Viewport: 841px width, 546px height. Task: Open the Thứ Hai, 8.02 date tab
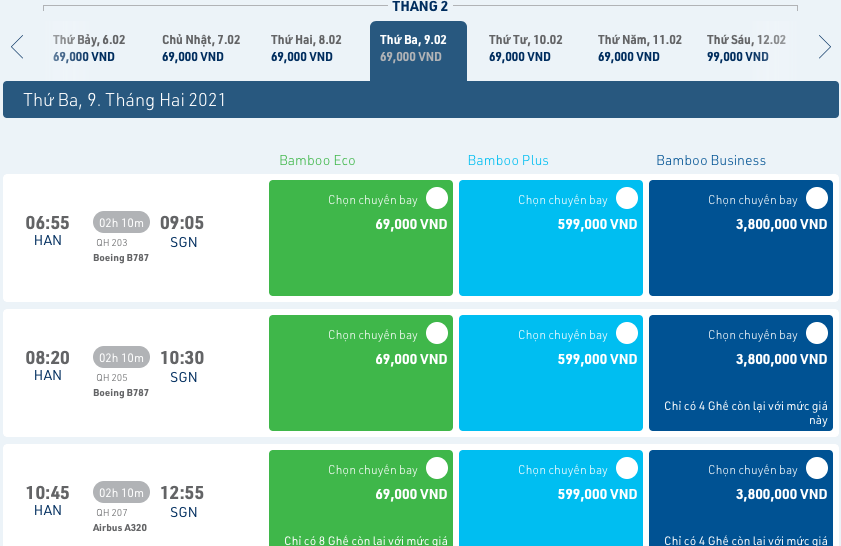[x=306, y=48]
